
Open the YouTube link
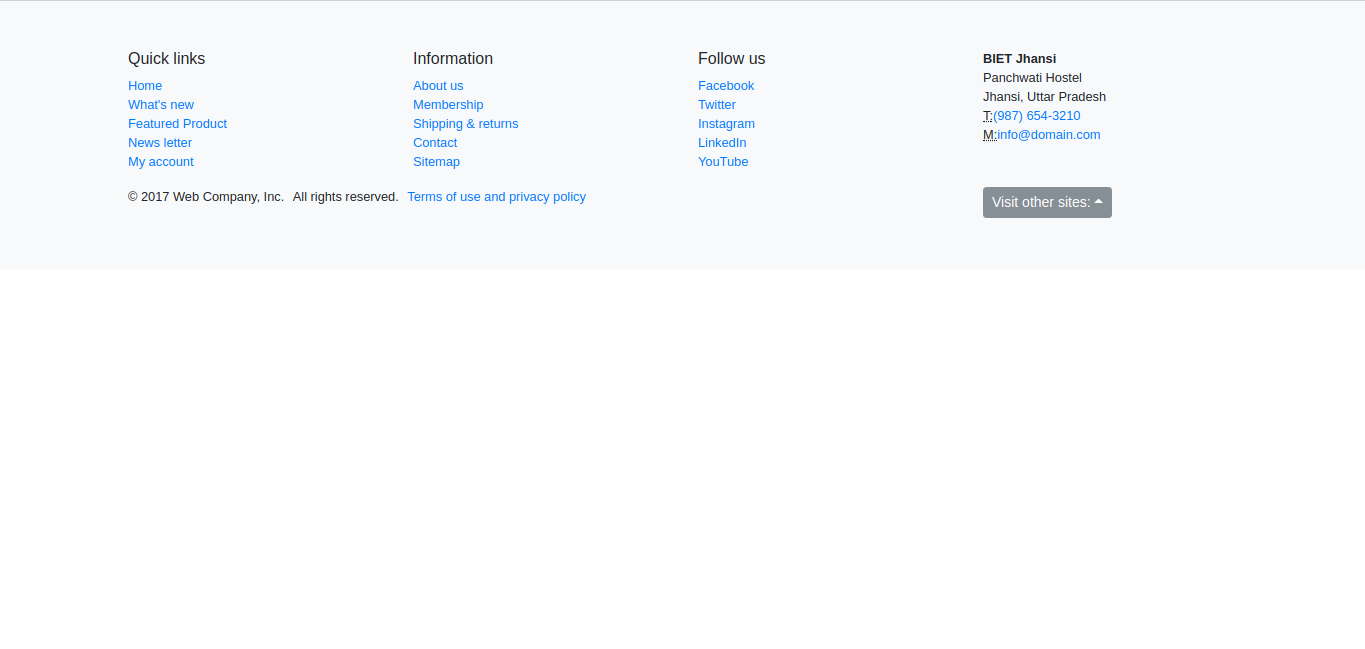tap(723, 162)
